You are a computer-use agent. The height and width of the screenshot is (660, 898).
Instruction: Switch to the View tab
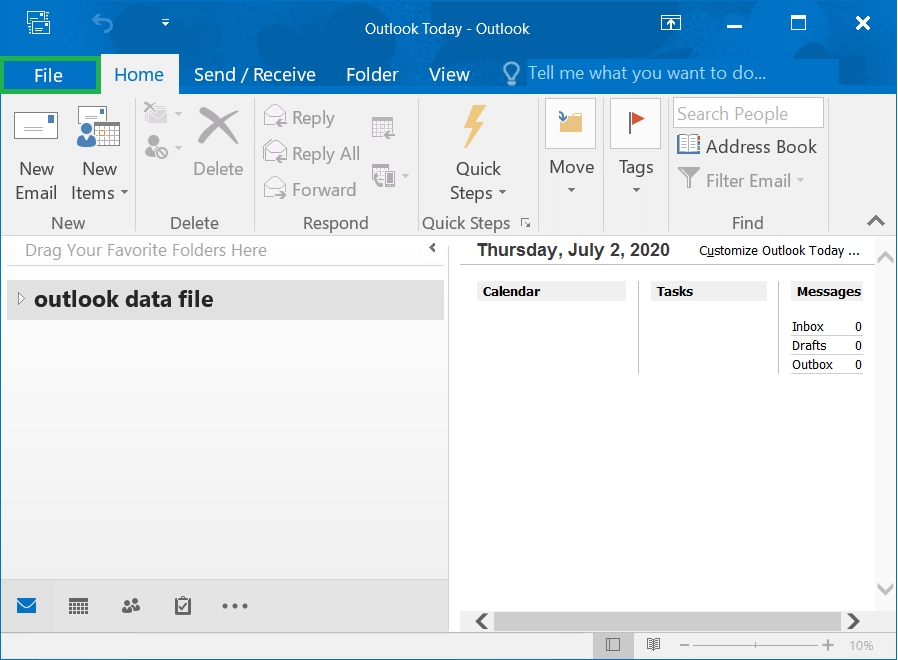click(449, 74)
